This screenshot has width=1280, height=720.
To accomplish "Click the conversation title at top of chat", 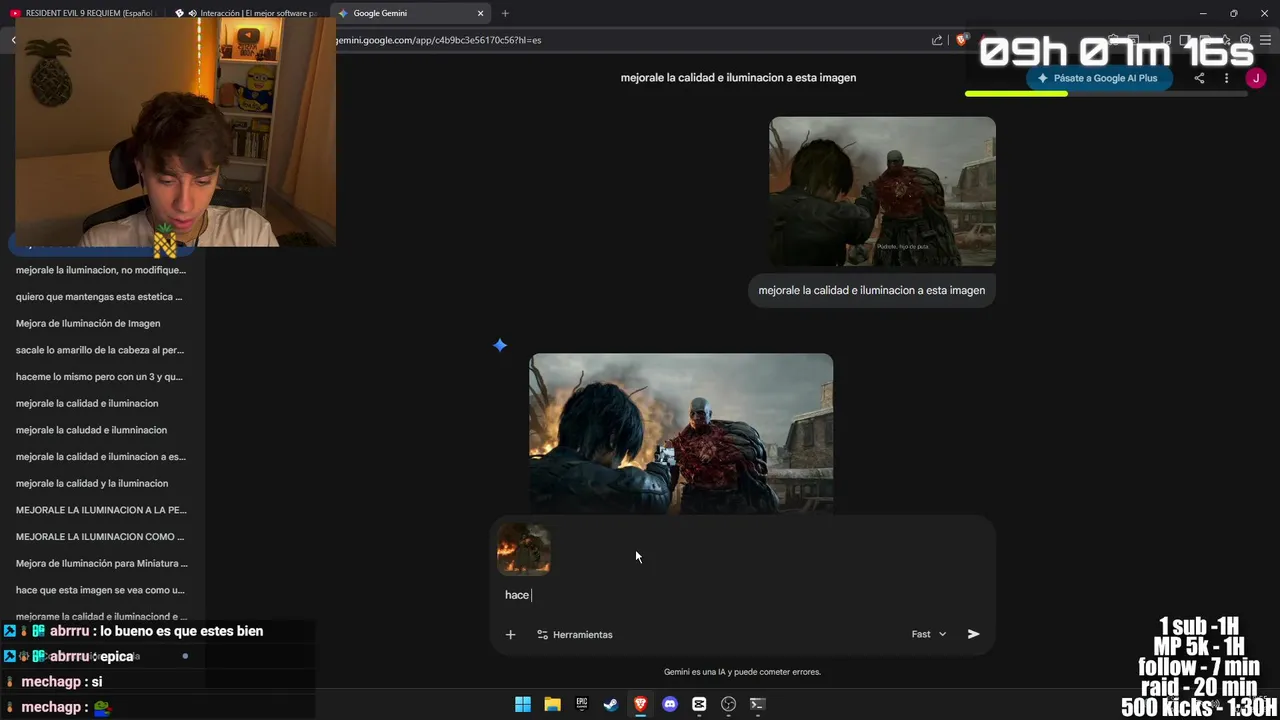I will tap(738, 77).
